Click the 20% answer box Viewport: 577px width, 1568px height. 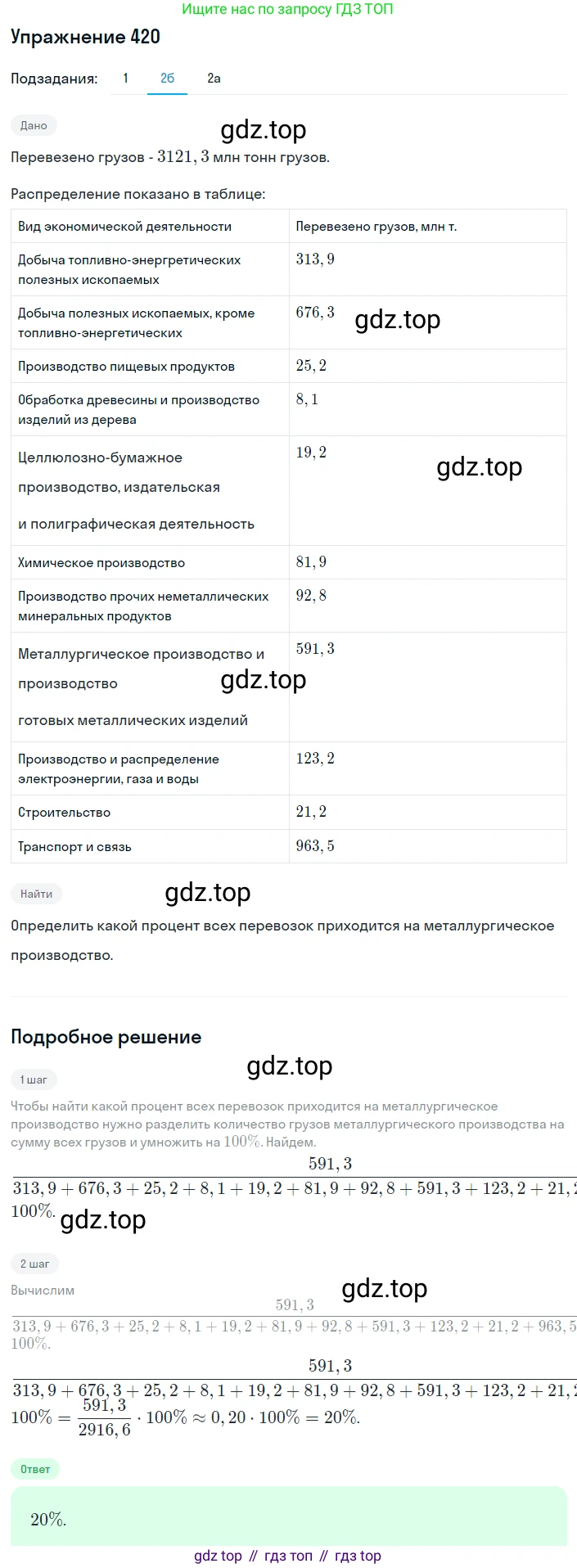click(288, 1519)
